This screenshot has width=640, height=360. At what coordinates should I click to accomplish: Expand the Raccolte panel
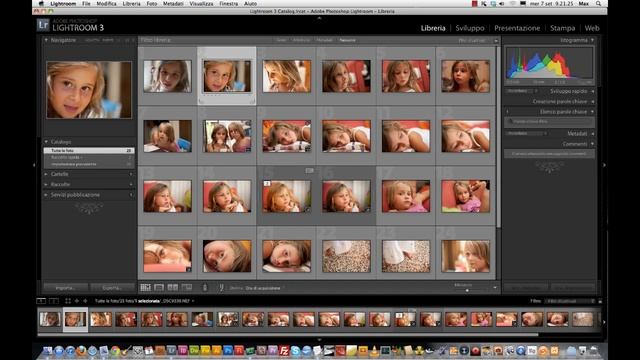46,184
